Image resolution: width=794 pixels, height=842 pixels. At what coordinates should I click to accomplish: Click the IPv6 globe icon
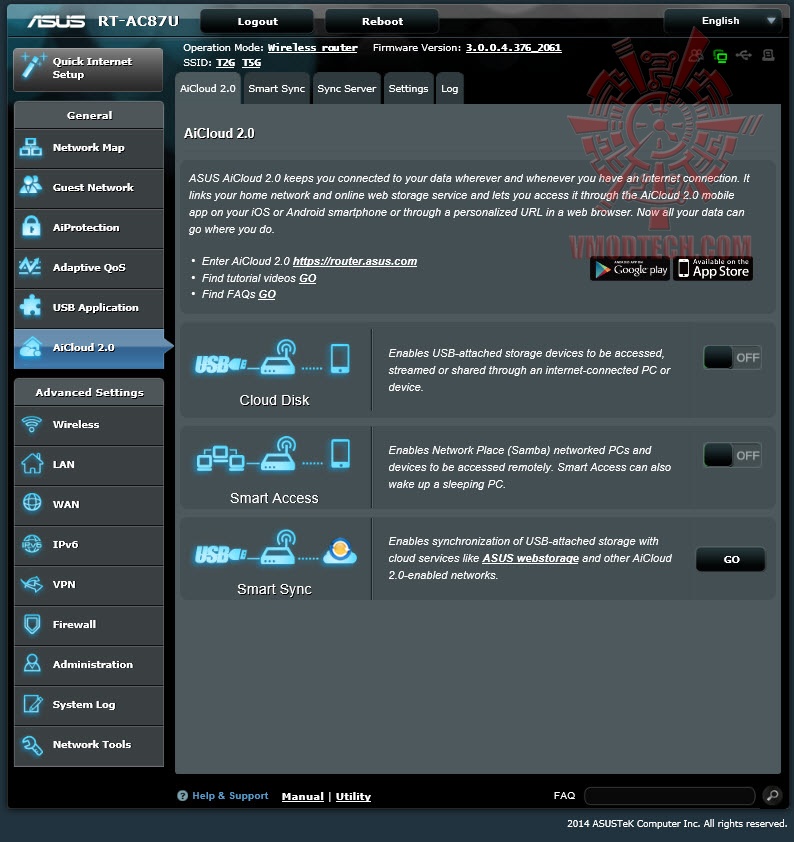[x=32, y=544]
